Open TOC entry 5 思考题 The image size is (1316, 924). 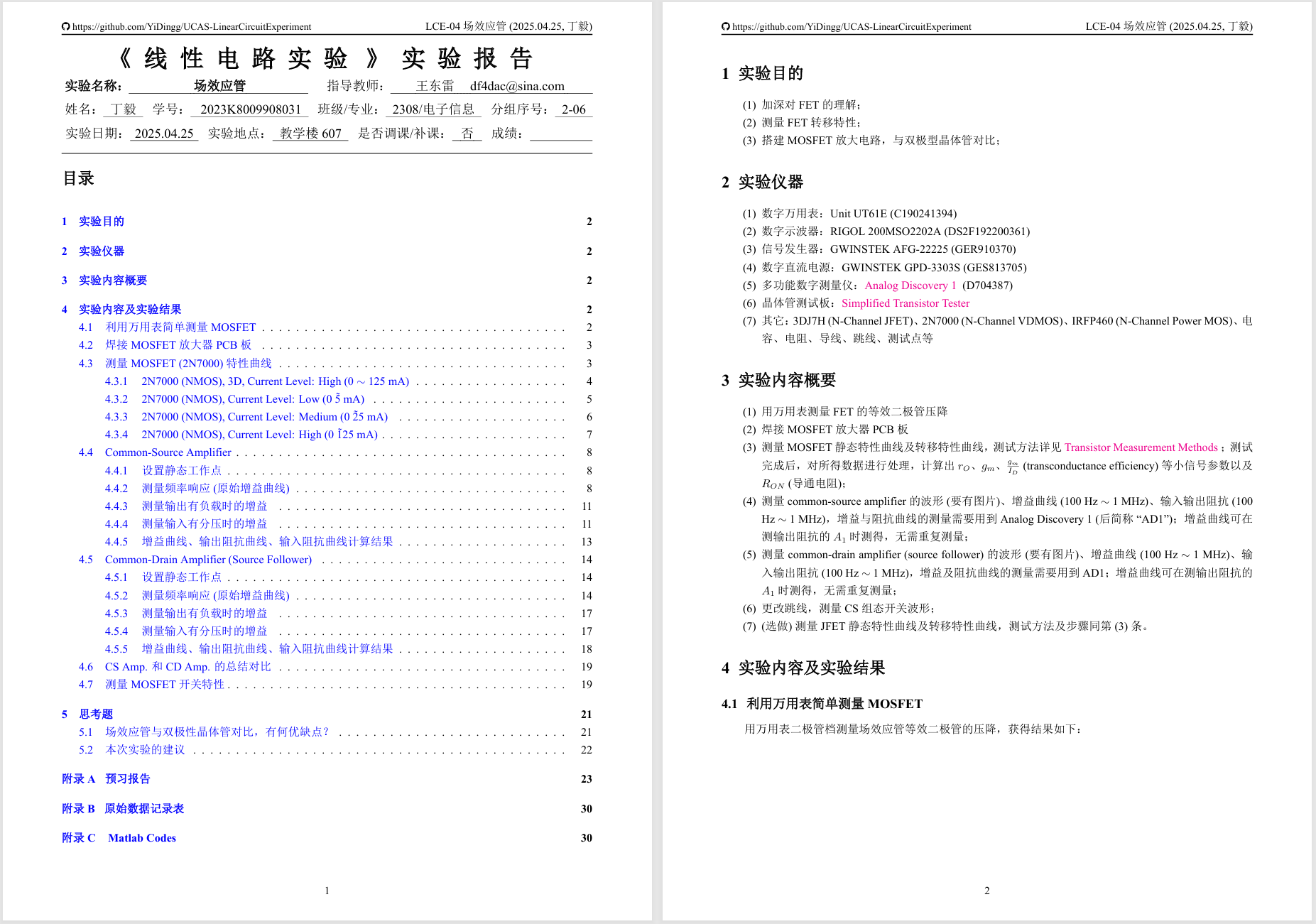coord(87,714)
